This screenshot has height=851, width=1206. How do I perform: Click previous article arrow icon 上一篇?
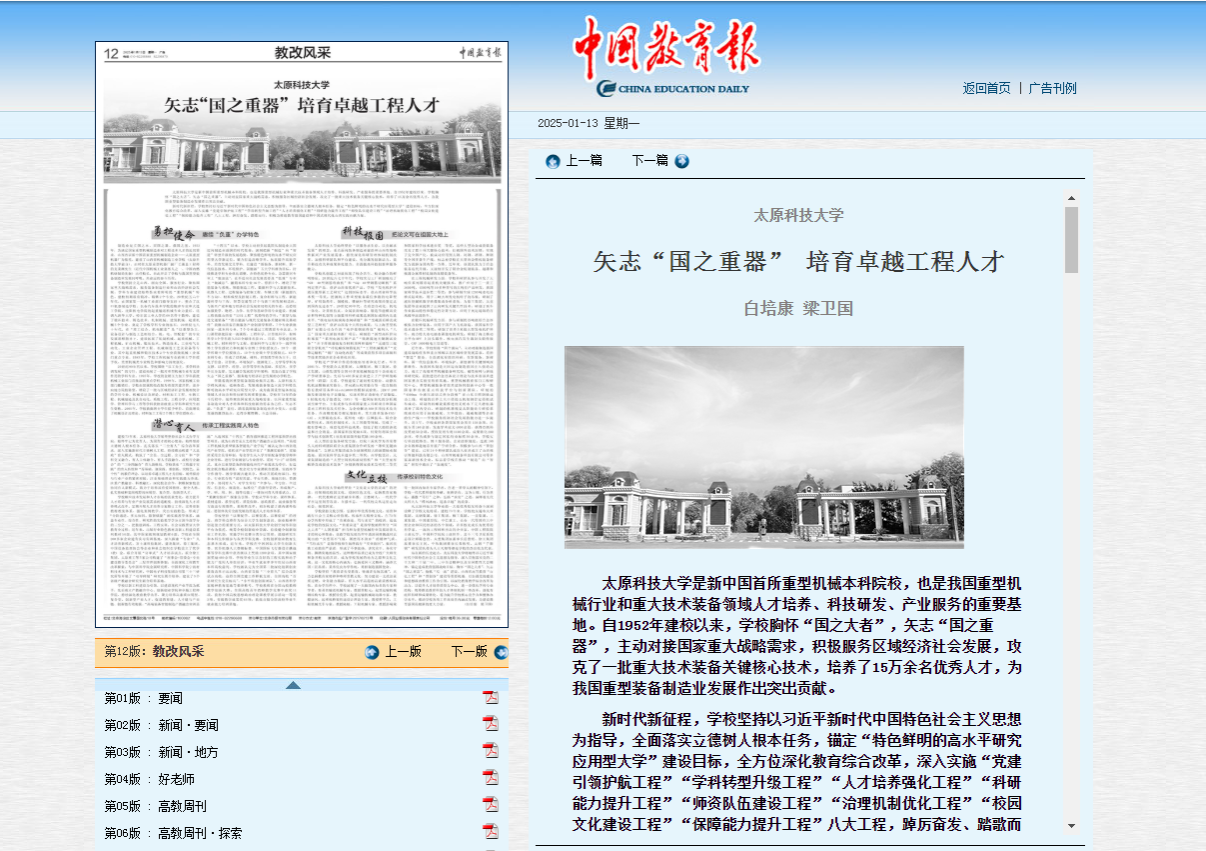coord(553,161)
